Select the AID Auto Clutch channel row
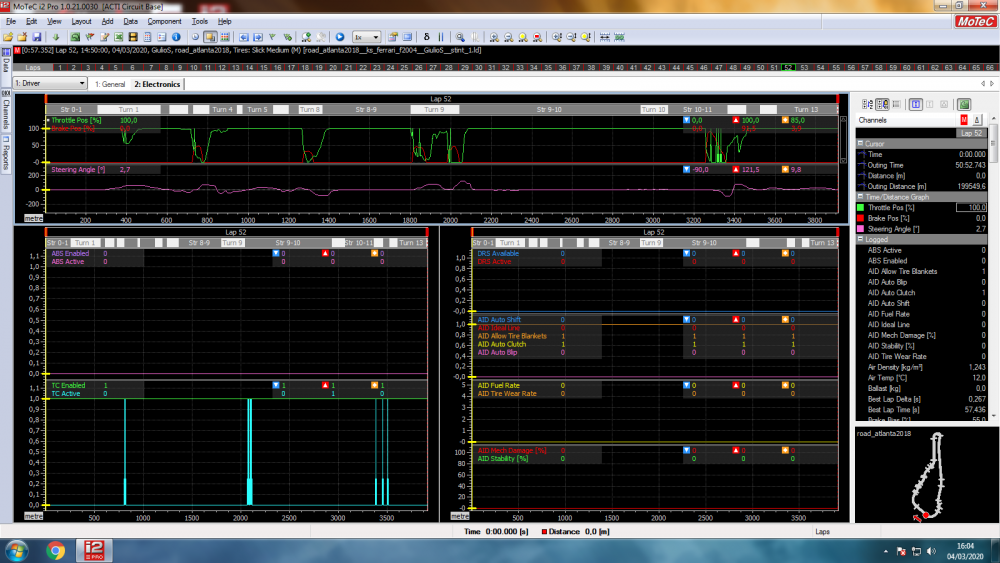 coord(922,293)
